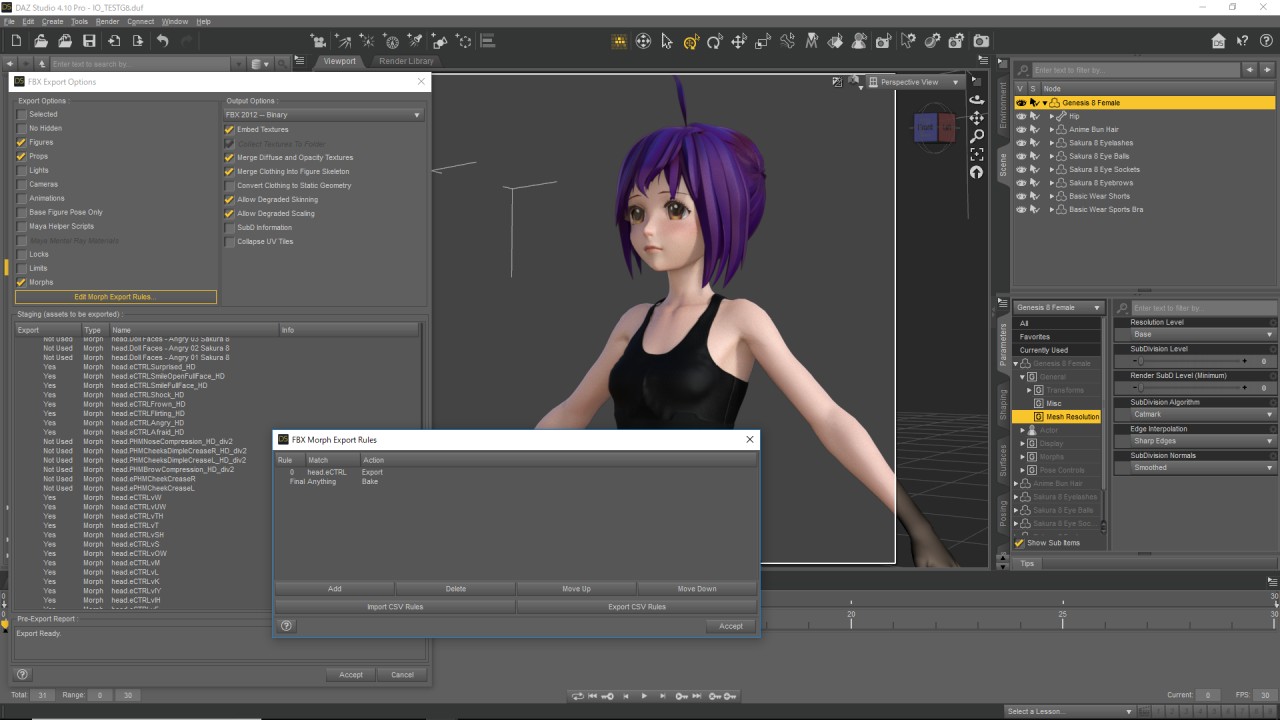The width and height of the screenshot is (1280, 720).
Task: Toggle visibility of Basic Wear Shorts
Action: pyautogui.click(x=1021, y=196)
